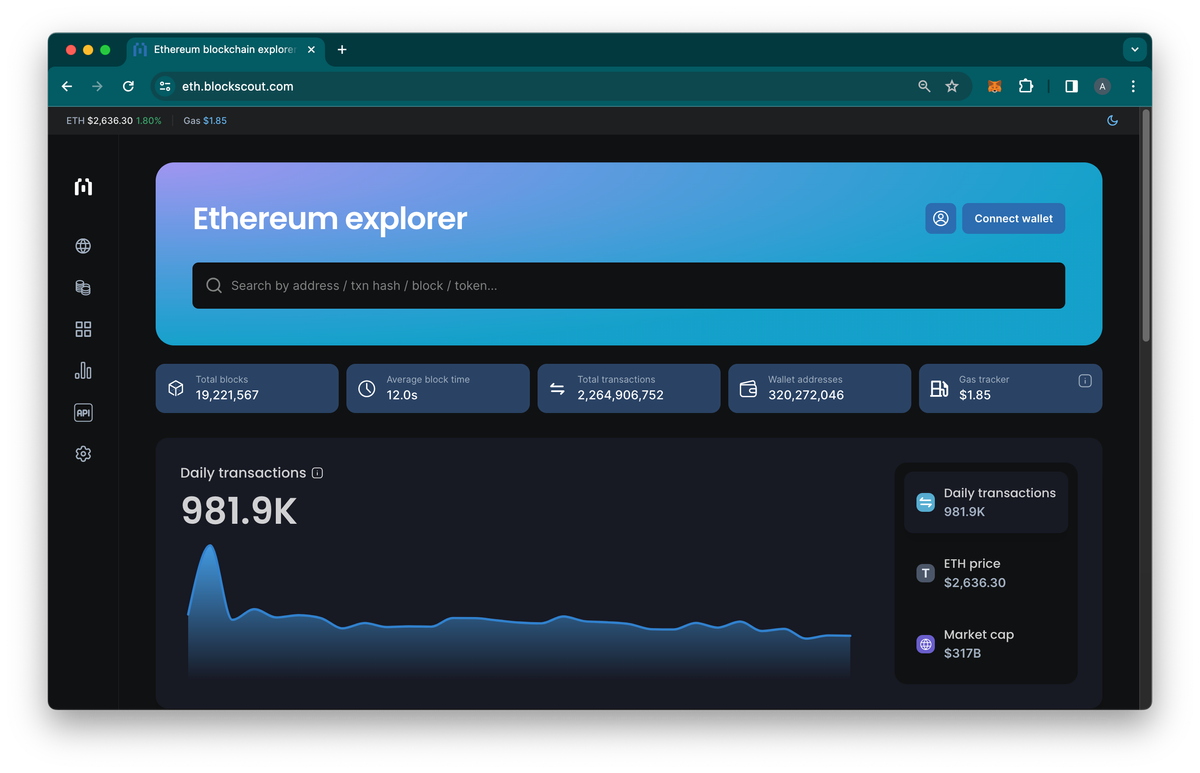Open sidebar Settings gear menu
This screenshot has width=1200, height=773.
(x=83, y=453)
